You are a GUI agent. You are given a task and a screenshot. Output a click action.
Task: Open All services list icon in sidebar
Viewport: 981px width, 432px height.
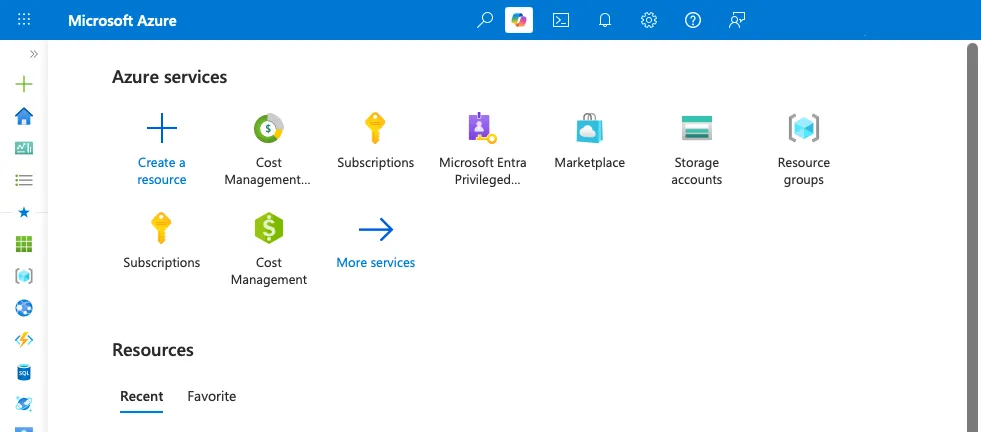click(x=24, y=180)
